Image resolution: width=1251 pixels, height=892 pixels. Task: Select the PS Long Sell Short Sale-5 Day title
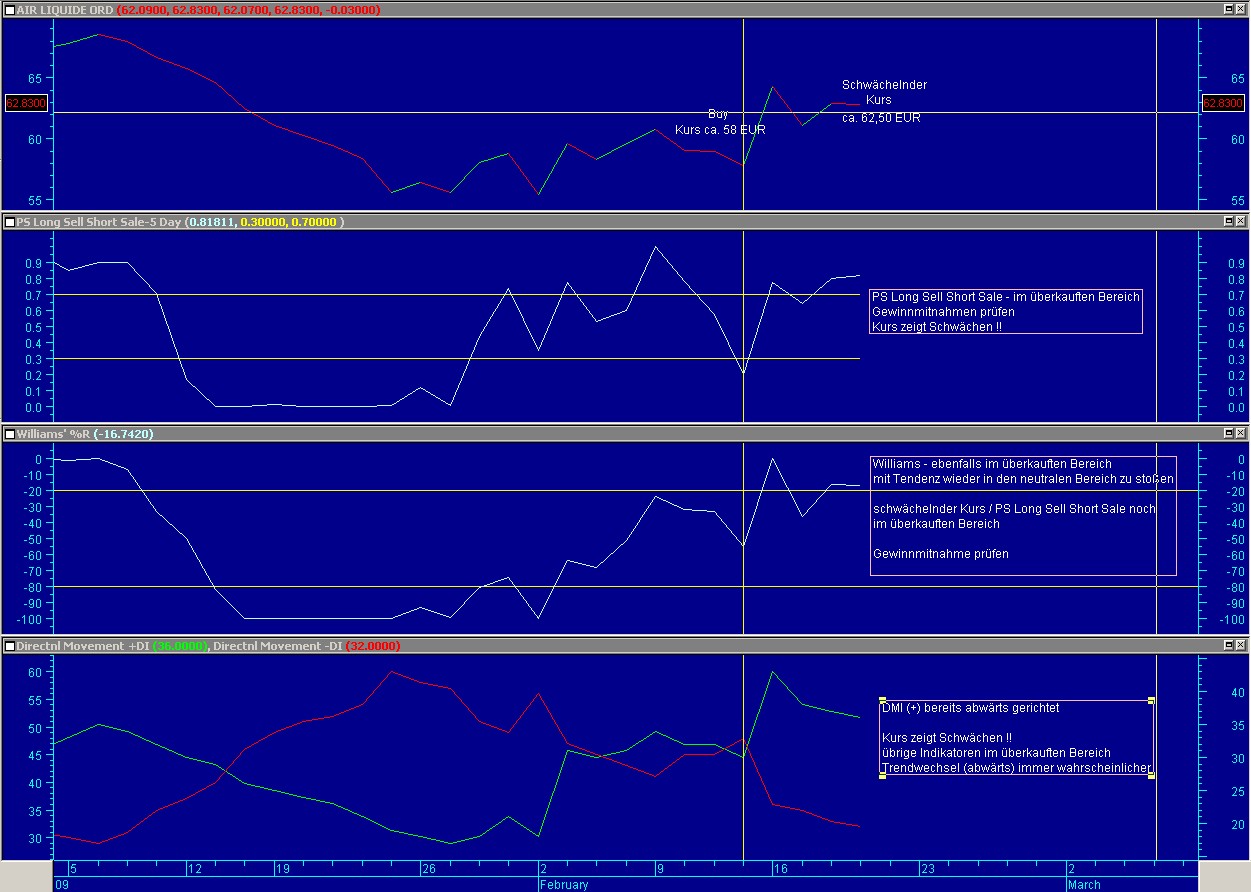click(99, 221)
